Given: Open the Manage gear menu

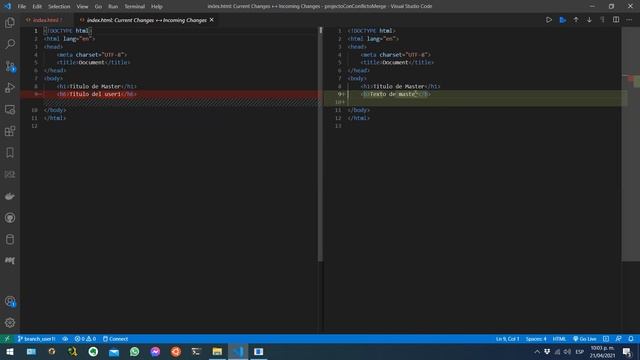Looking at the screenshot, I should [x=10, y=323].
